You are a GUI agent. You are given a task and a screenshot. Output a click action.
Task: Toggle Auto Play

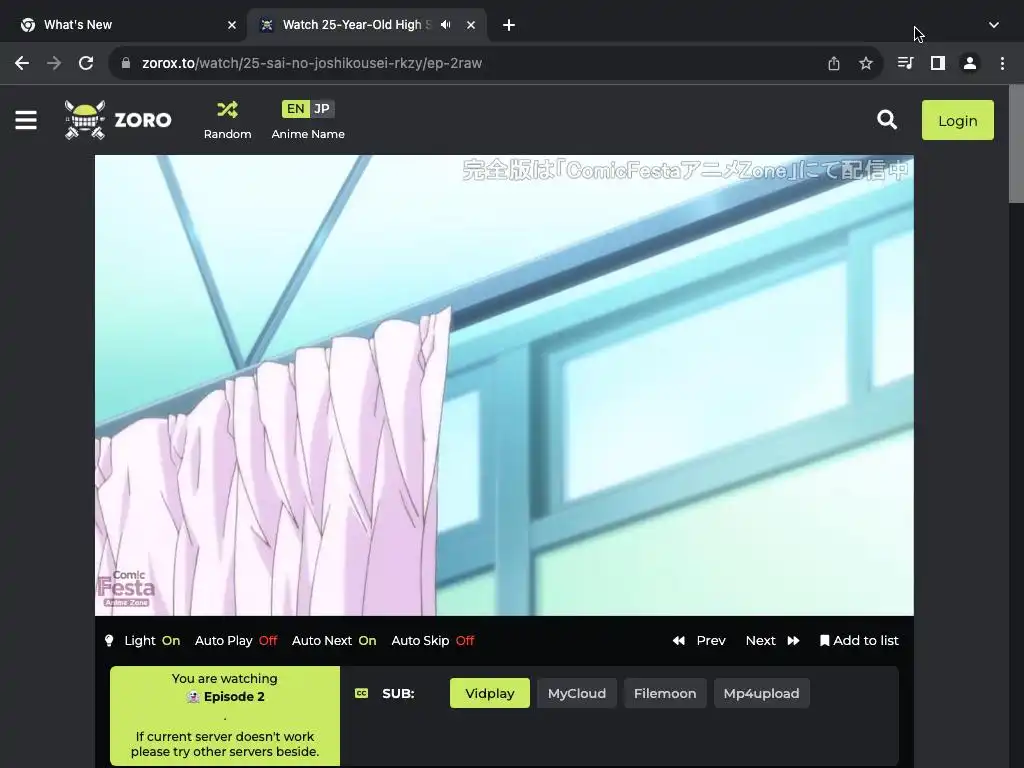point(236,641)
